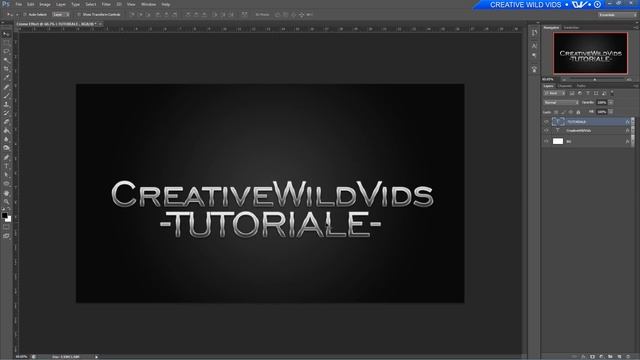The width and height of the screenshot is (640, 360).
Task: Create new layer icon at panel bottom
Action: (x=619, y=357)
